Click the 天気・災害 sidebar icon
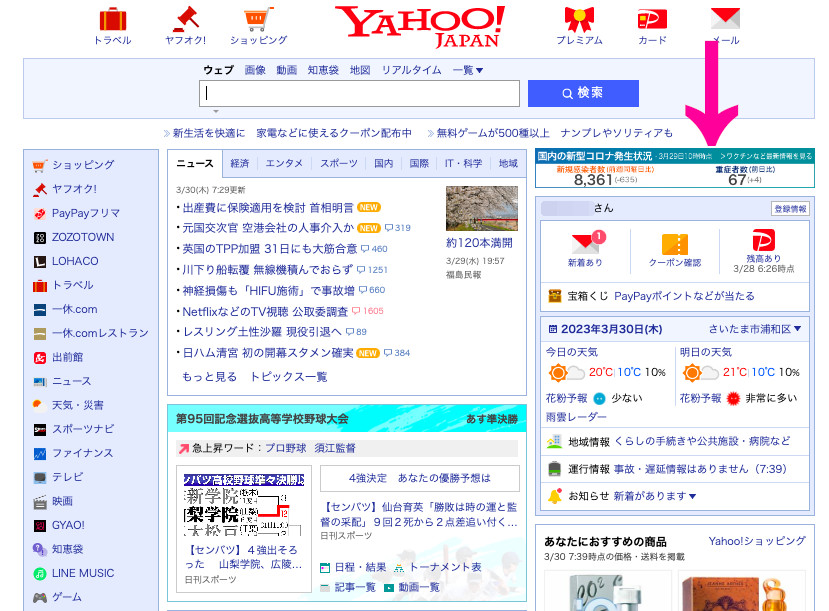The width and height of the screenshot is (829, 611). pyautogui.click(x=40, y=405)
